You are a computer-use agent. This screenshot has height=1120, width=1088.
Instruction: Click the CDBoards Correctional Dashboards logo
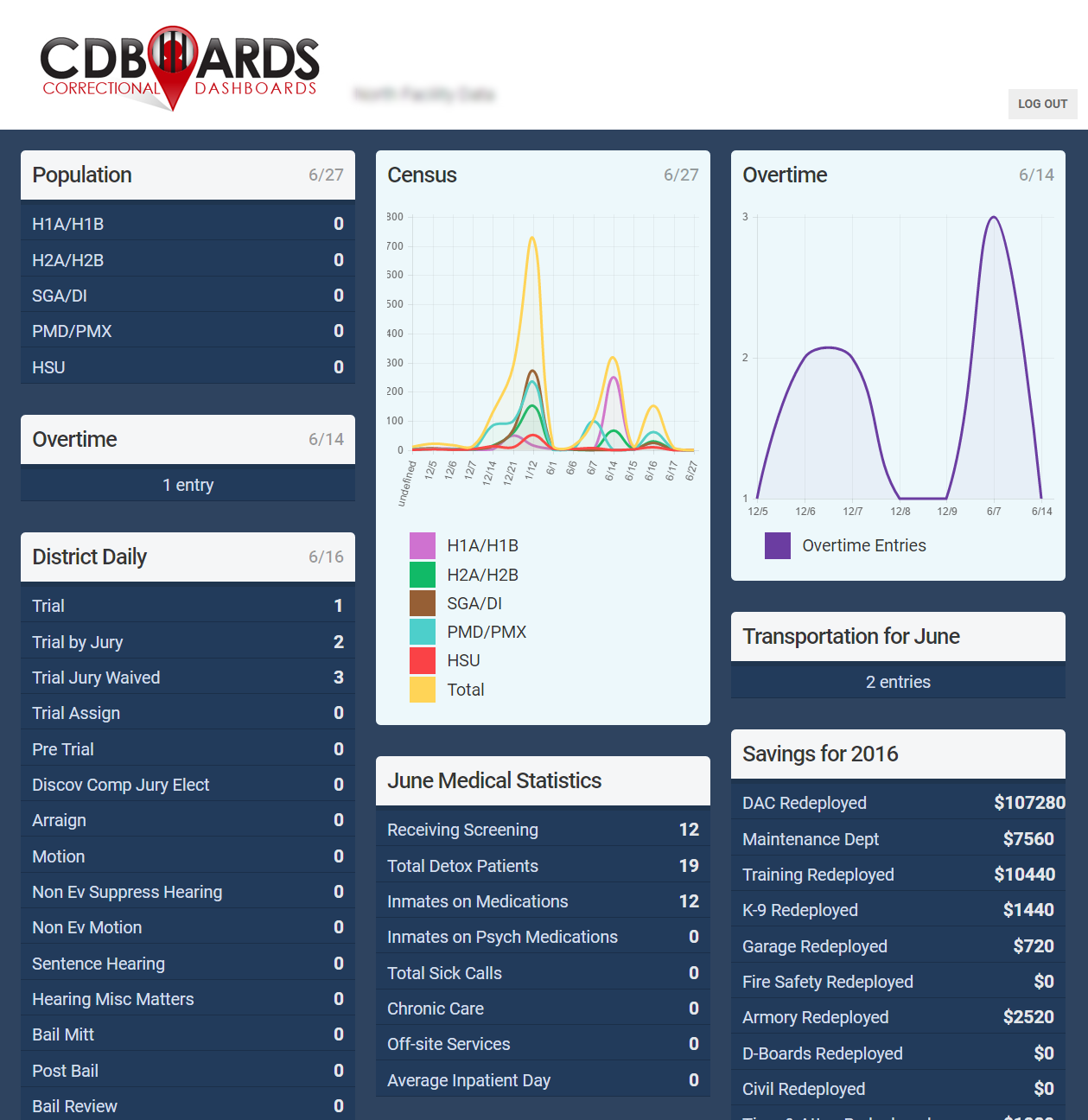[180, 67]
